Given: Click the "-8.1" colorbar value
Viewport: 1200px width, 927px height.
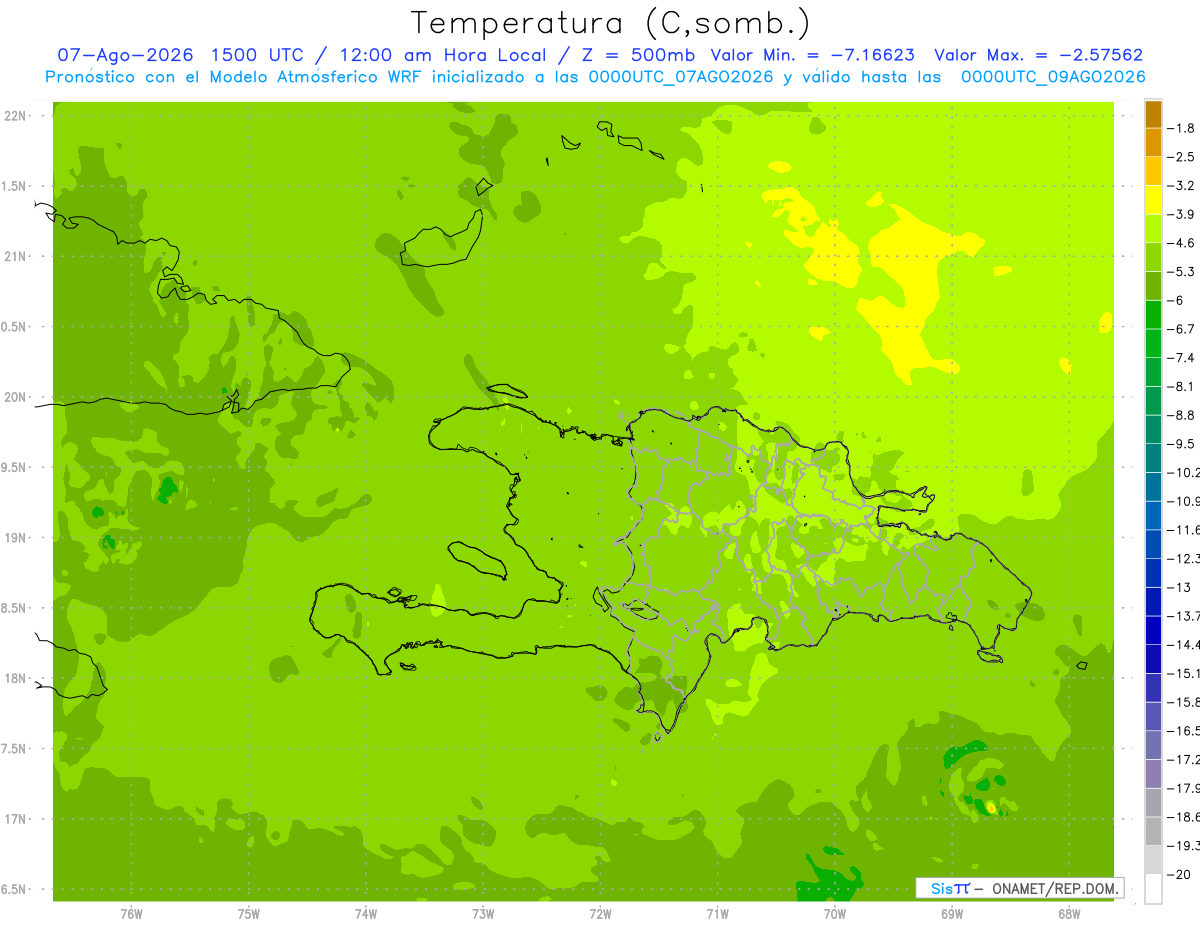Looking at the screenshot, I should 1183,386.
